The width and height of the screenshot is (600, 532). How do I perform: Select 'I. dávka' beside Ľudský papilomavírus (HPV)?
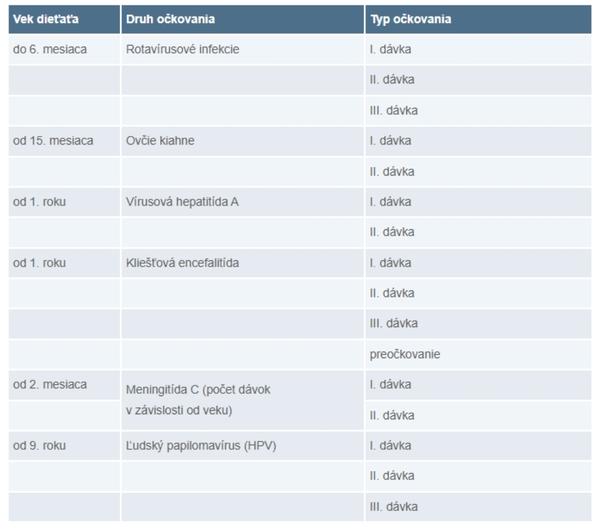391,445
